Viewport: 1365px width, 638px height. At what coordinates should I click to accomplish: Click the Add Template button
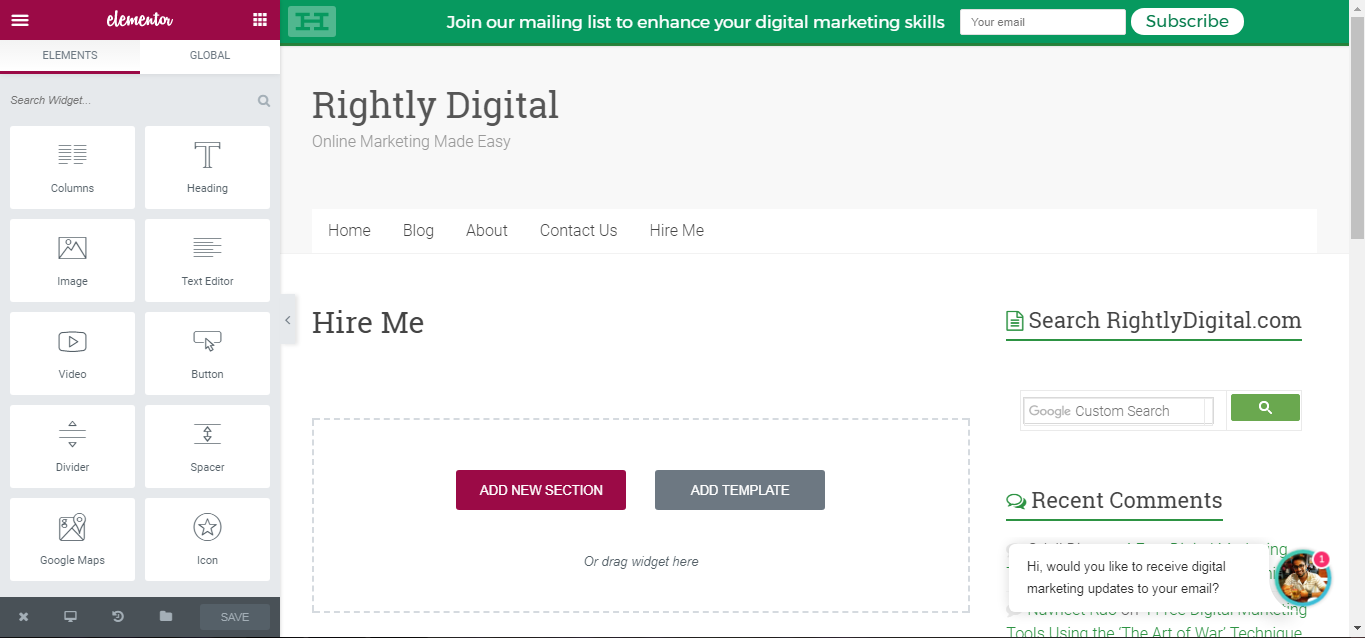(740, 490)
